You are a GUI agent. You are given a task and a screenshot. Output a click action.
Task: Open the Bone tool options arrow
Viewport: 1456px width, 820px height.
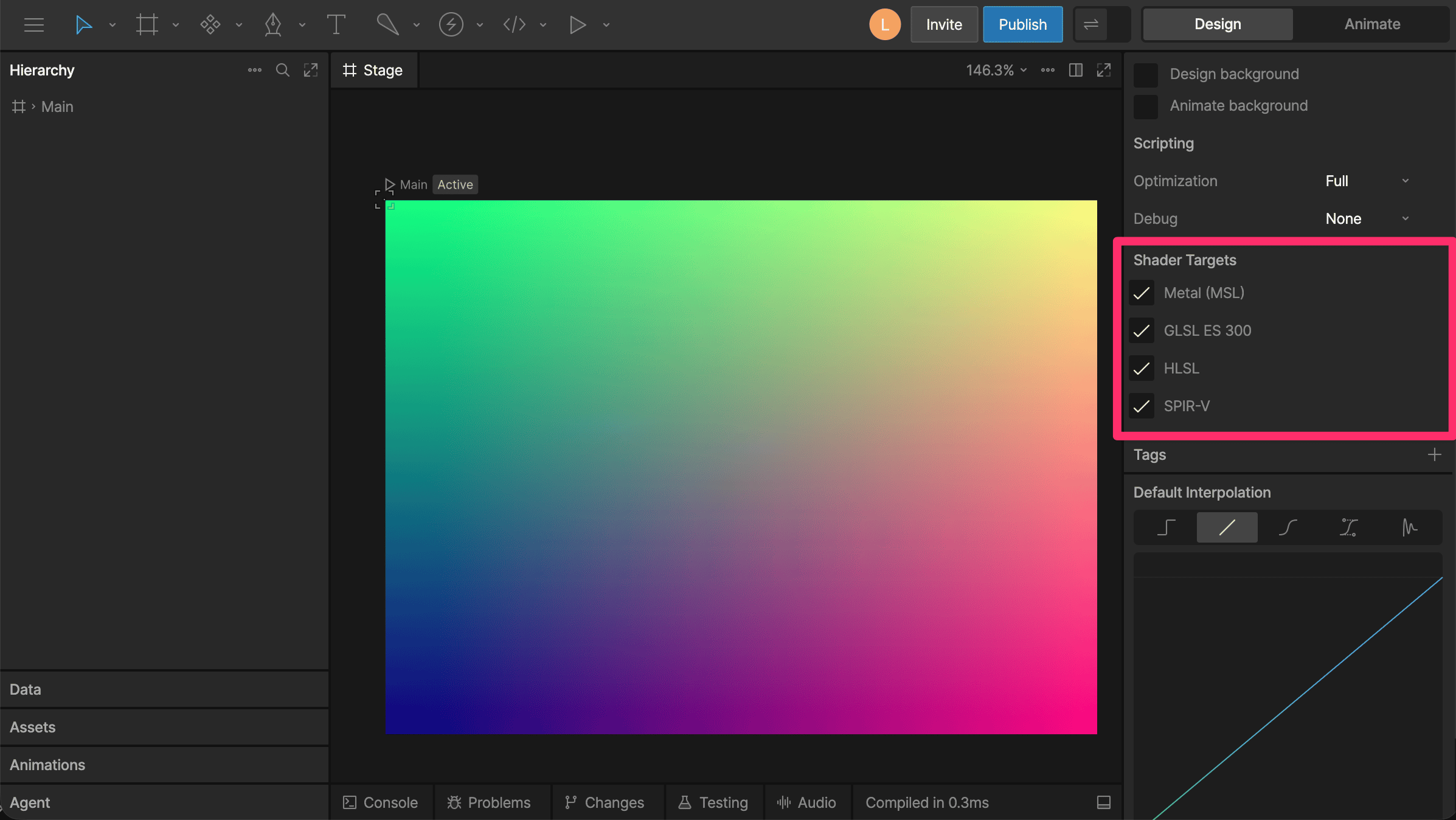coord(417,25)
